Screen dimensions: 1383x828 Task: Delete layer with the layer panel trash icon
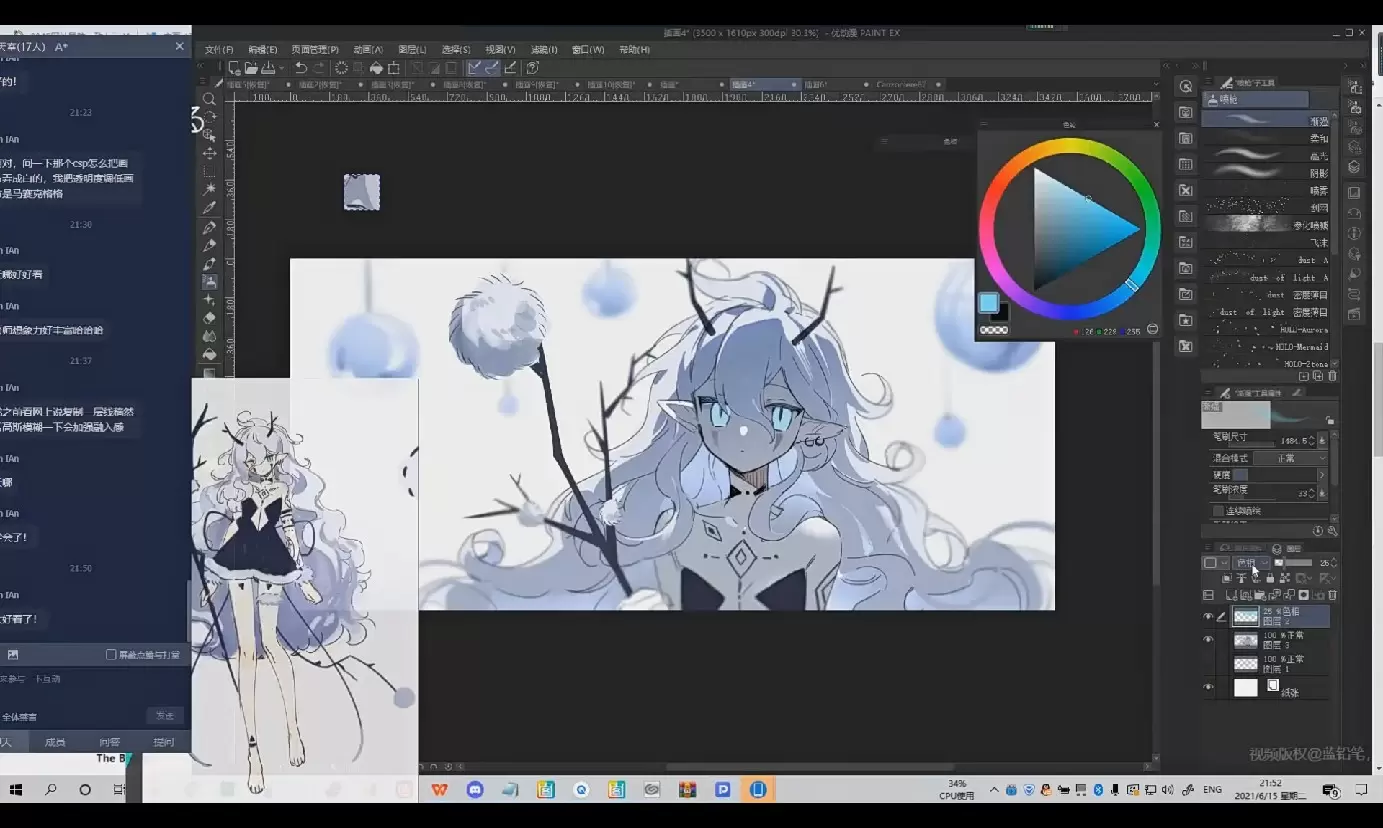coord(1332,595)
